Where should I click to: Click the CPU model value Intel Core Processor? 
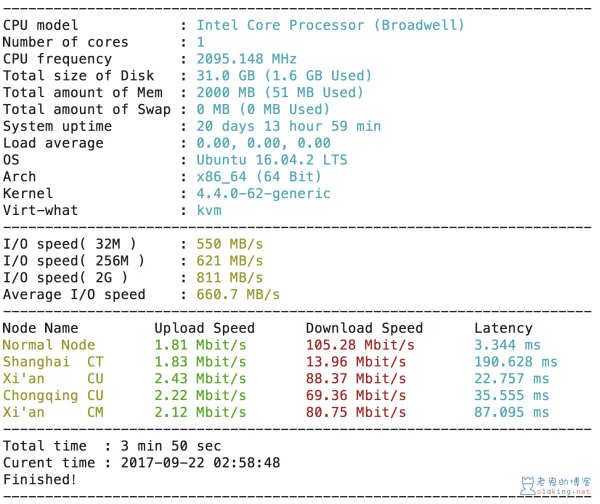330,25
